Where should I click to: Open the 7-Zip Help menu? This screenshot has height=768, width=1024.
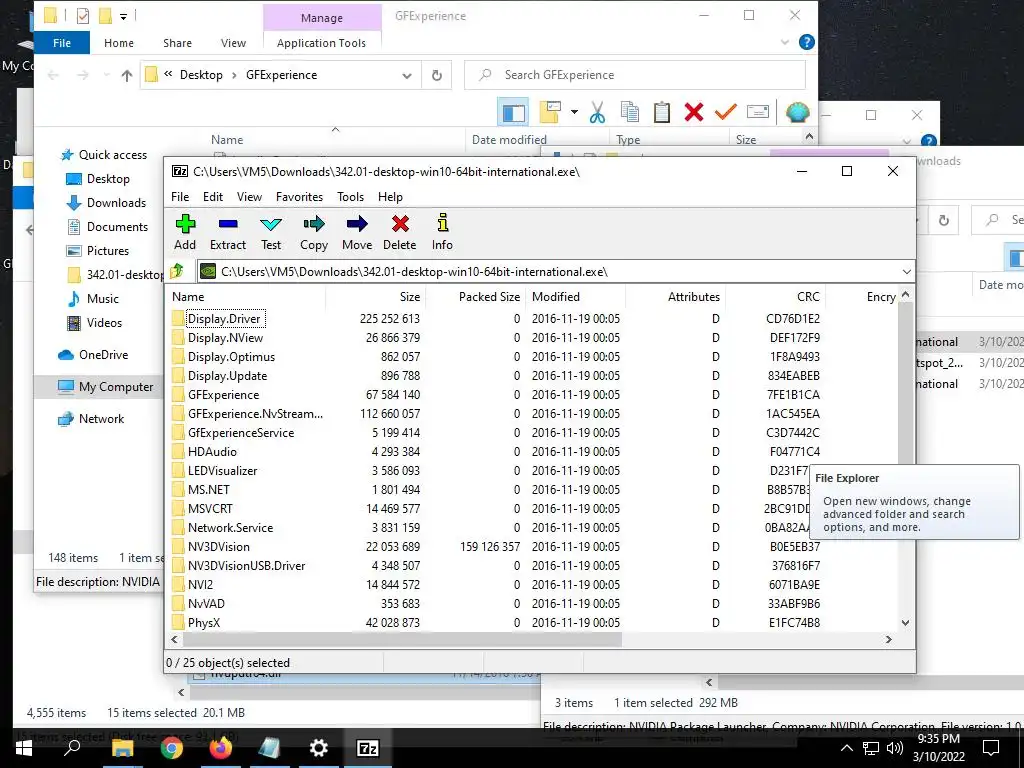pos(390,197)
